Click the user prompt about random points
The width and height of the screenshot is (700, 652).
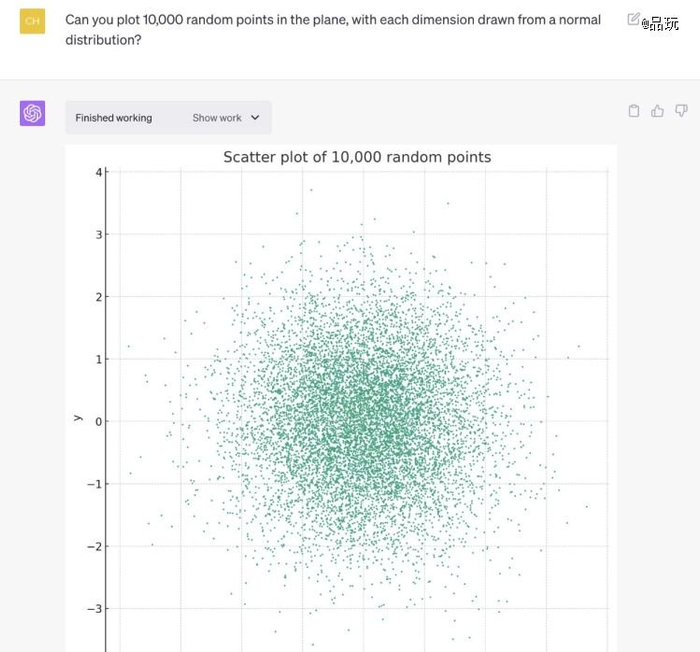click(333, 29)
